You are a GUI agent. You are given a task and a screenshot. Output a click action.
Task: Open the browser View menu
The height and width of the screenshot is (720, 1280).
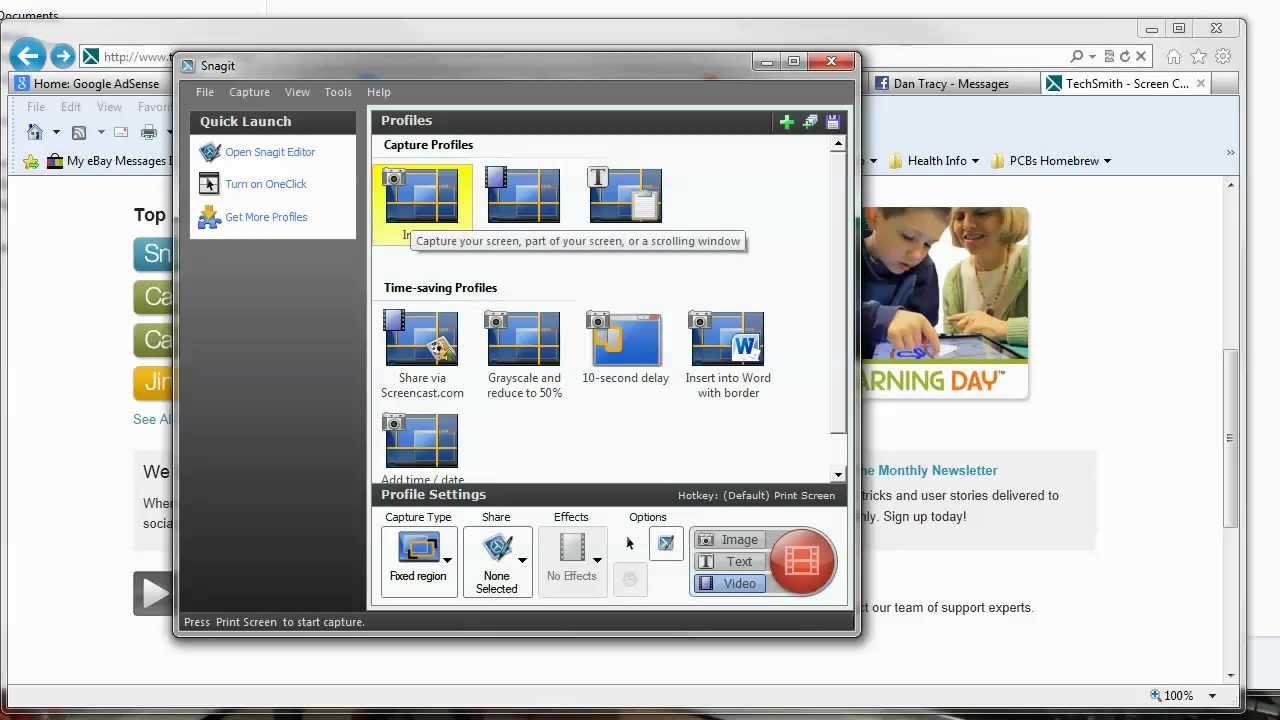click(109, 107)
